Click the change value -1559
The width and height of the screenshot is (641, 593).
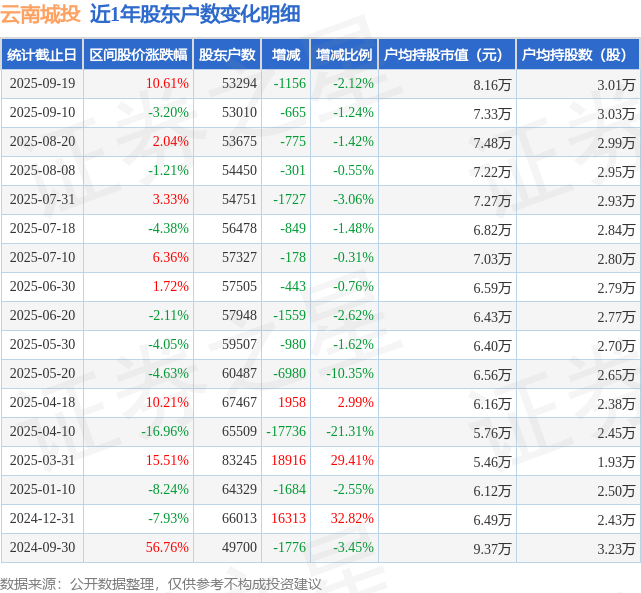click(290, 316)
